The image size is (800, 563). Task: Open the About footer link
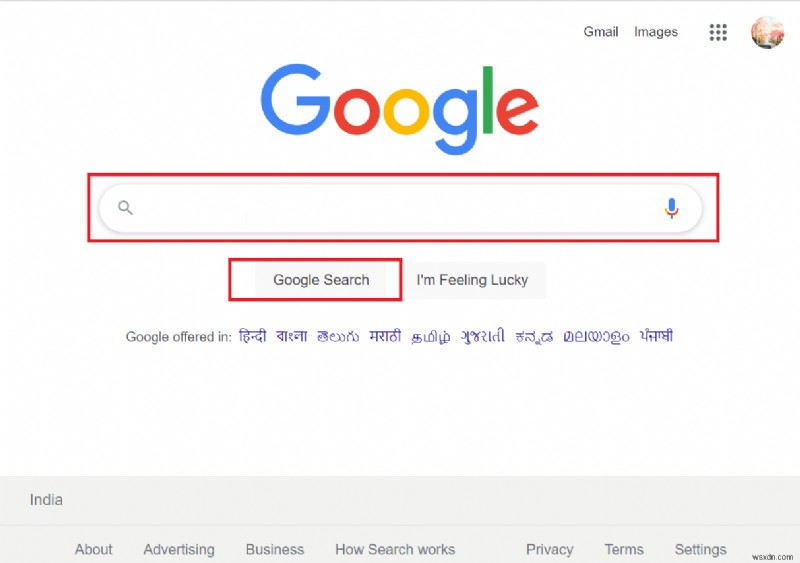tap(94, 549)
